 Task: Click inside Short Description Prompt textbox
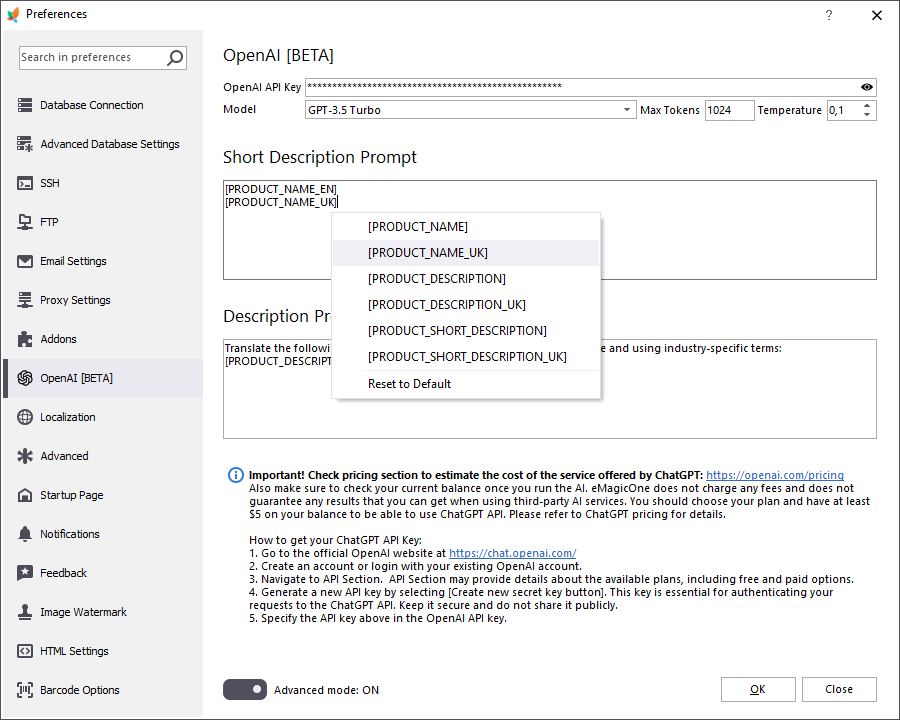[x=550, y=230]
